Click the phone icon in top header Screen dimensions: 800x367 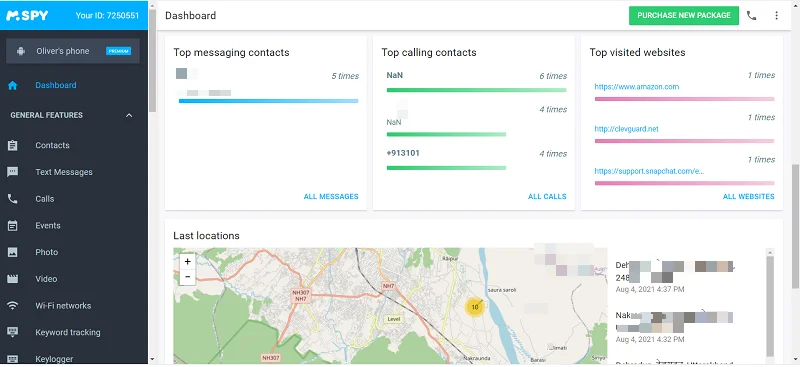point(752,15)
